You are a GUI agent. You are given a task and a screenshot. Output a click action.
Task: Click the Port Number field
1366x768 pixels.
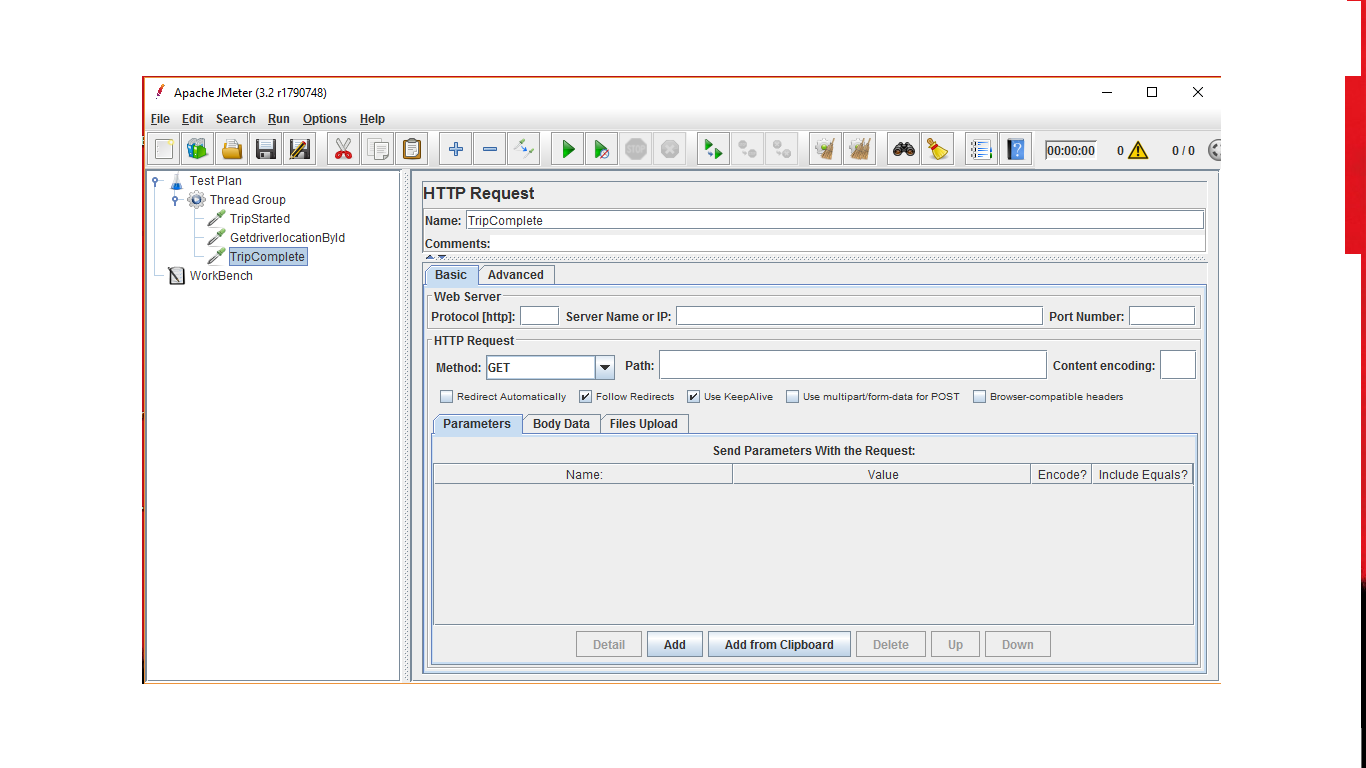[x=1162, y=316]
